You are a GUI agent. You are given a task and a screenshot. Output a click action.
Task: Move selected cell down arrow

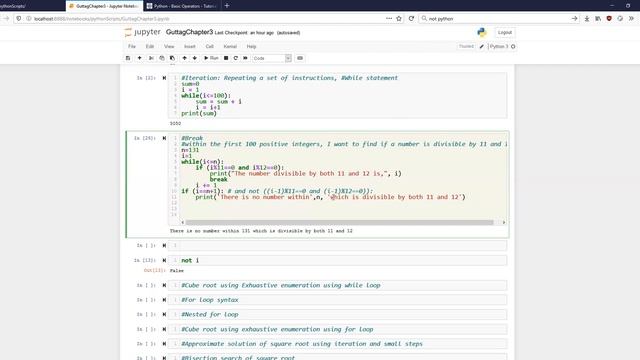(x=195, y=58)
